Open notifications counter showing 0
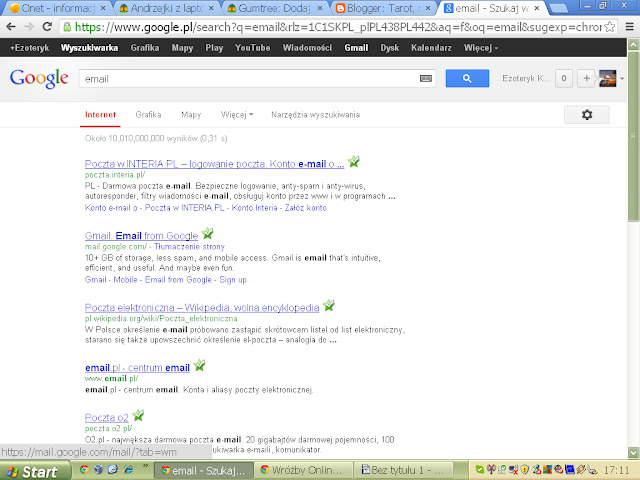This screenshot has width=640, height=480. (x=564, y=78)
